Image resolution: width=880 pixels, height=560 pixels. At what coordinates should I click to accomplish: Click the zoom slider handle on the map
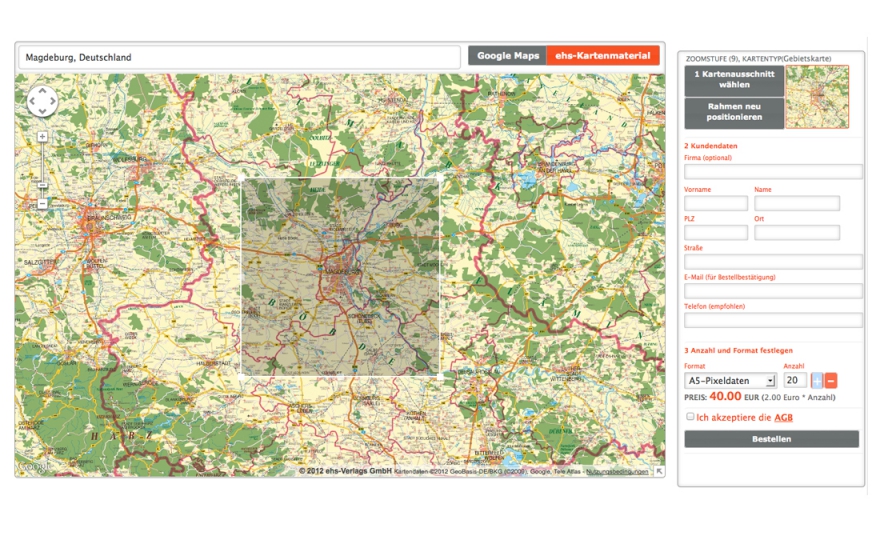tap(42, 185)
